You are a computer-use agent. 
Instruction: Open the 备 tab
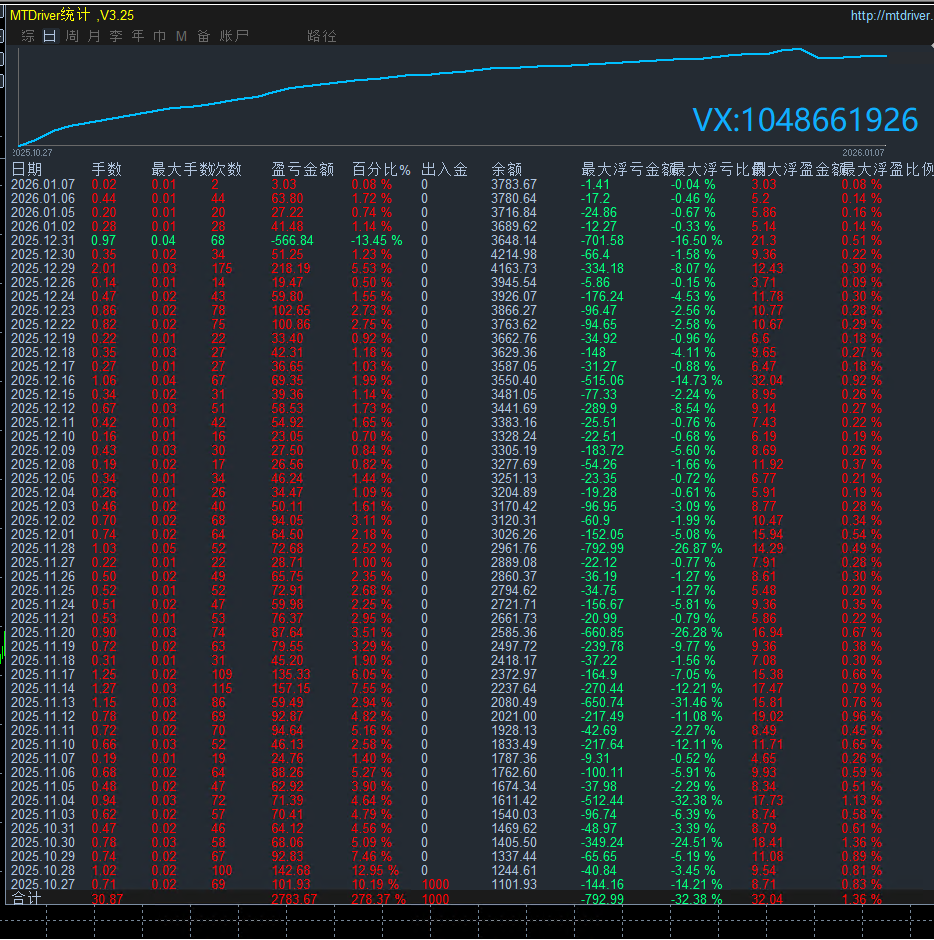pos(203,36)
